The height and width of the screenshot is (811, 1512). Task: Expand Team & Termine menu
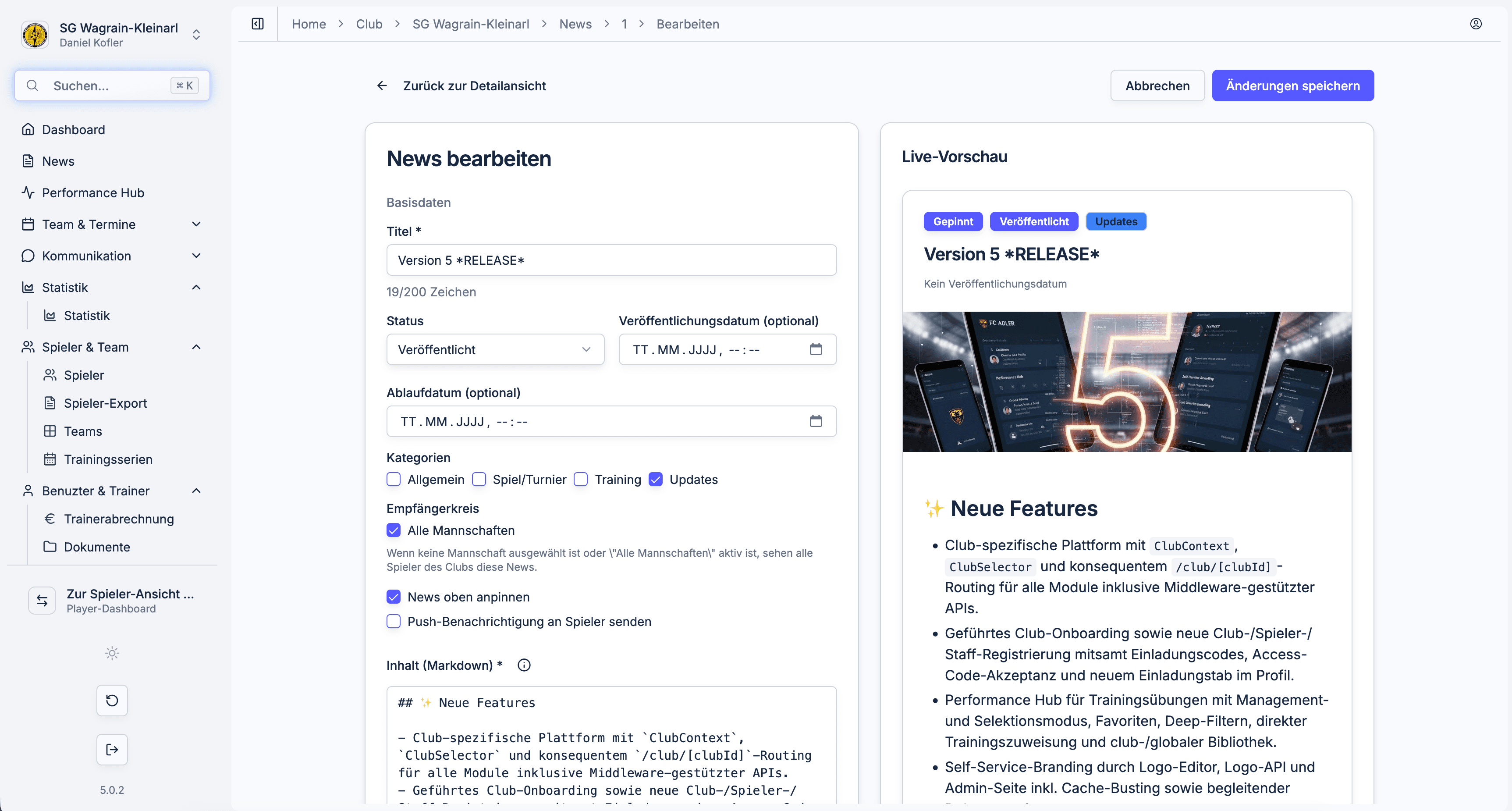tap(112, 224)
